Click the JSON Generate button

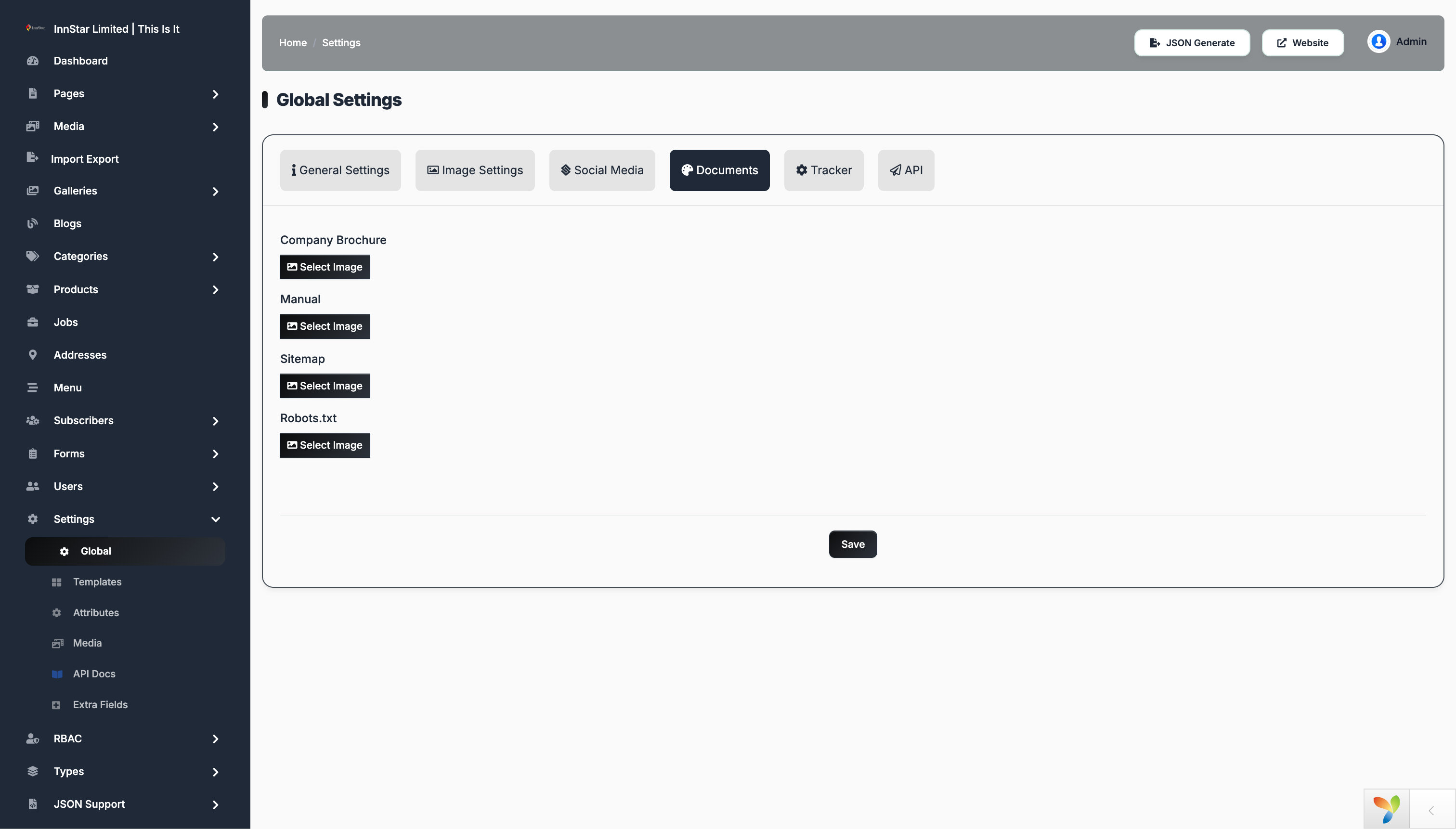[x=1192, y=43]
